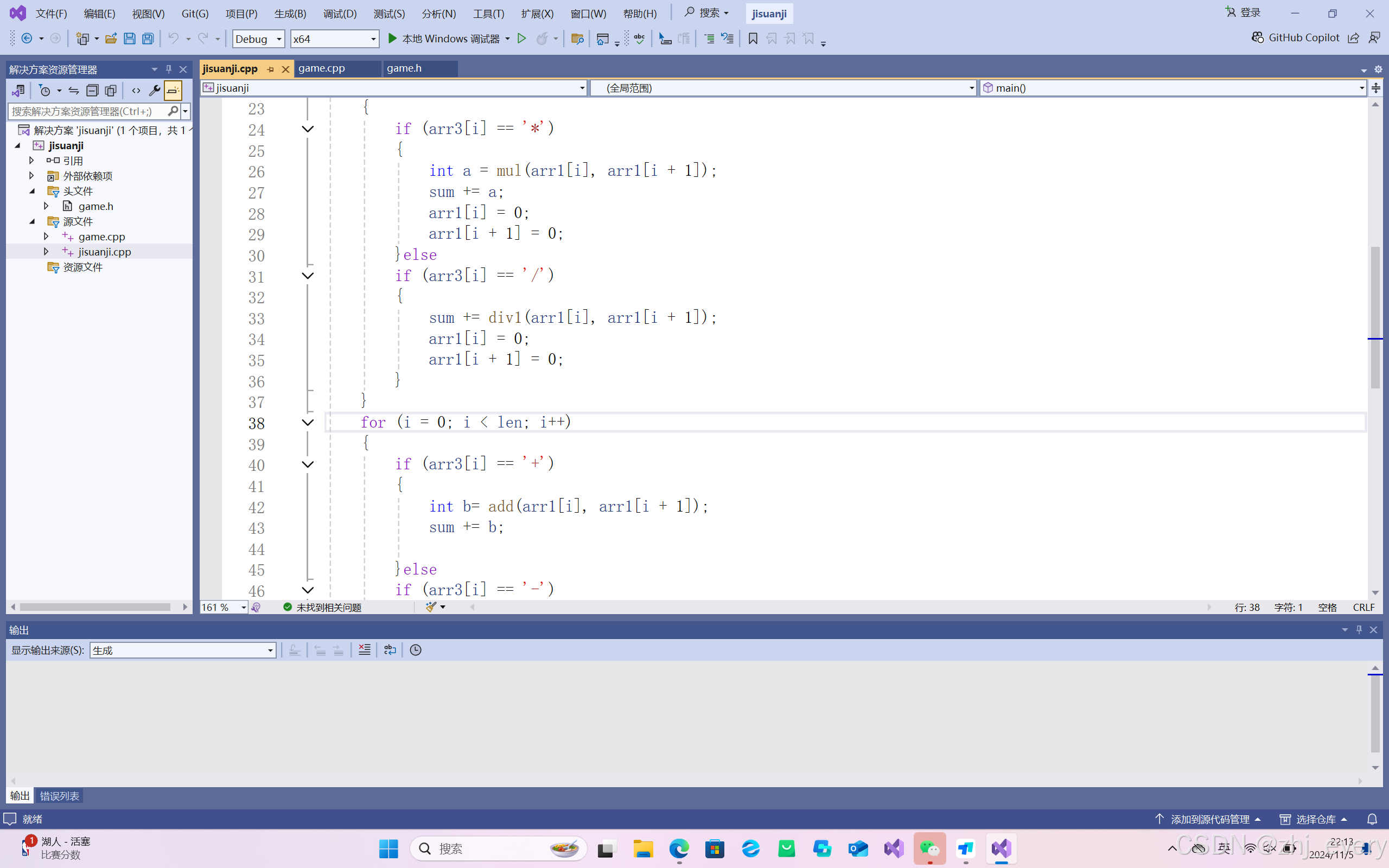This screenshot has width=1389, height=868.
Task: Switch to the game.h editor tab
Action: point(404,68)
